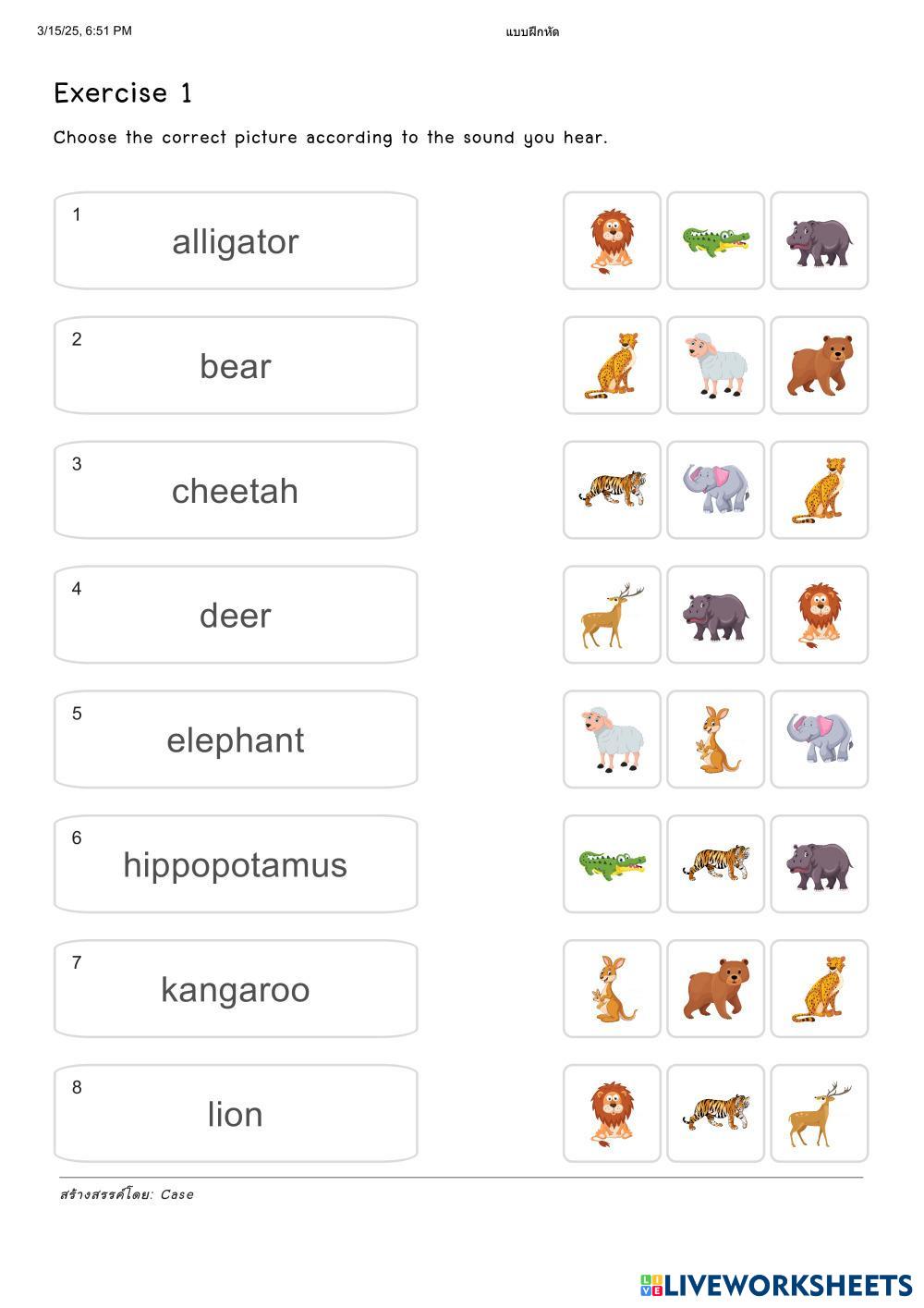
Task: Click the tiger picture in row 3
Action: (612, 491)
